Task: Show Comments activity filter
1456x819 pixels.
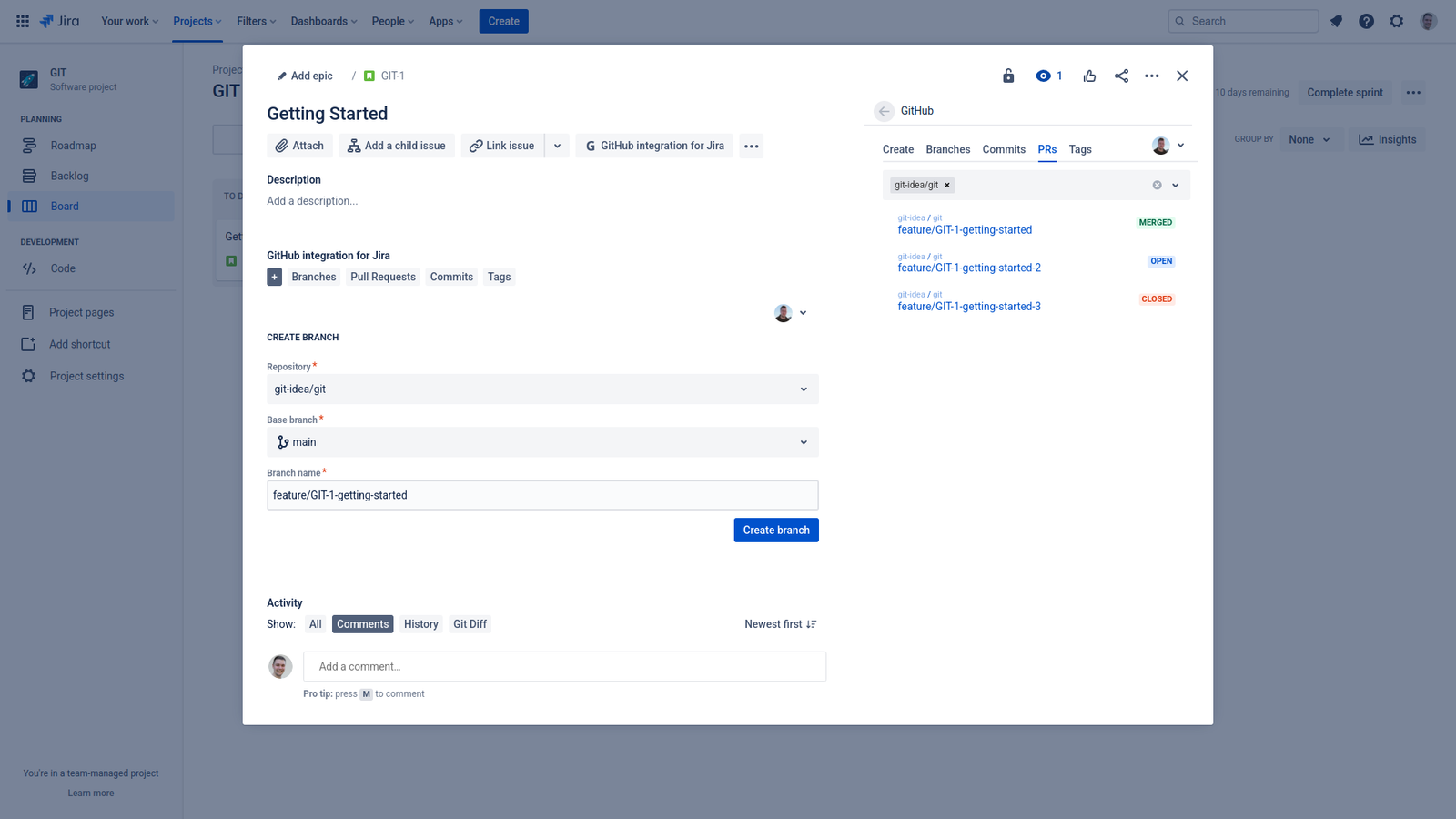Action: [x=362, y=624]
